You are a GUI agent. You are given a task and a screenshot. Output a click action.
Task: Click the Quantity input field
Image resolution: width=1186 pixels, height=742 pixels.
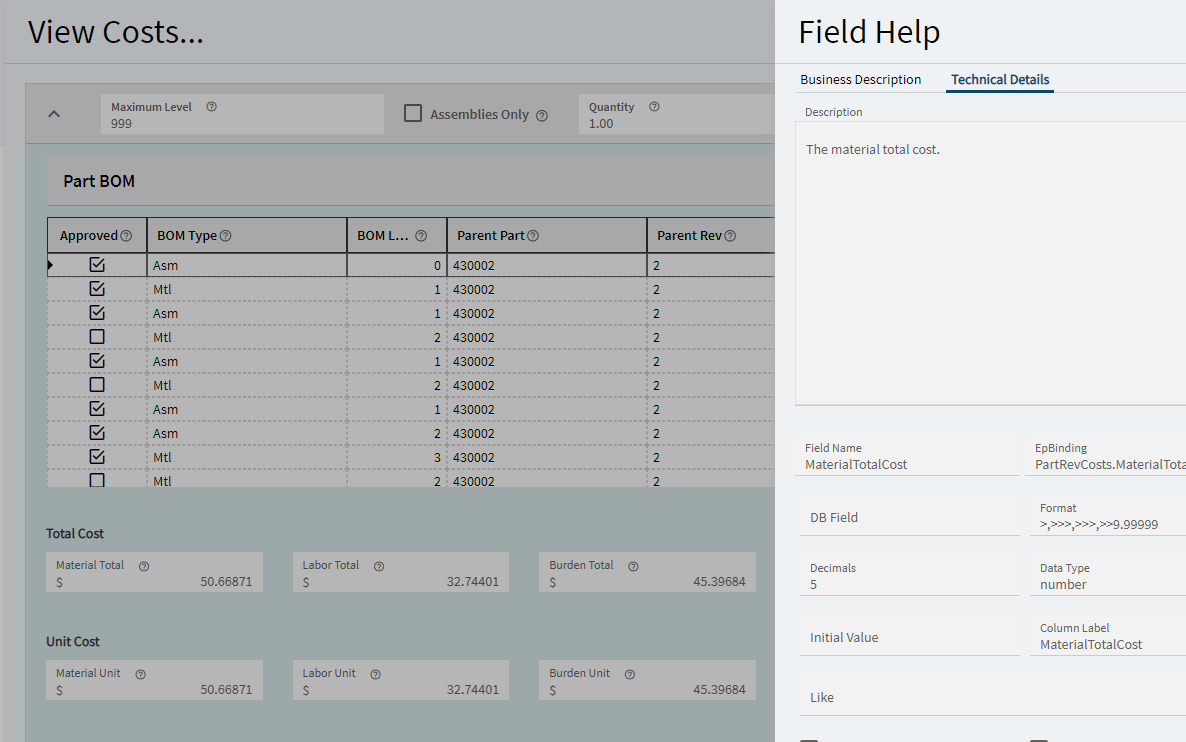point(677,114)
